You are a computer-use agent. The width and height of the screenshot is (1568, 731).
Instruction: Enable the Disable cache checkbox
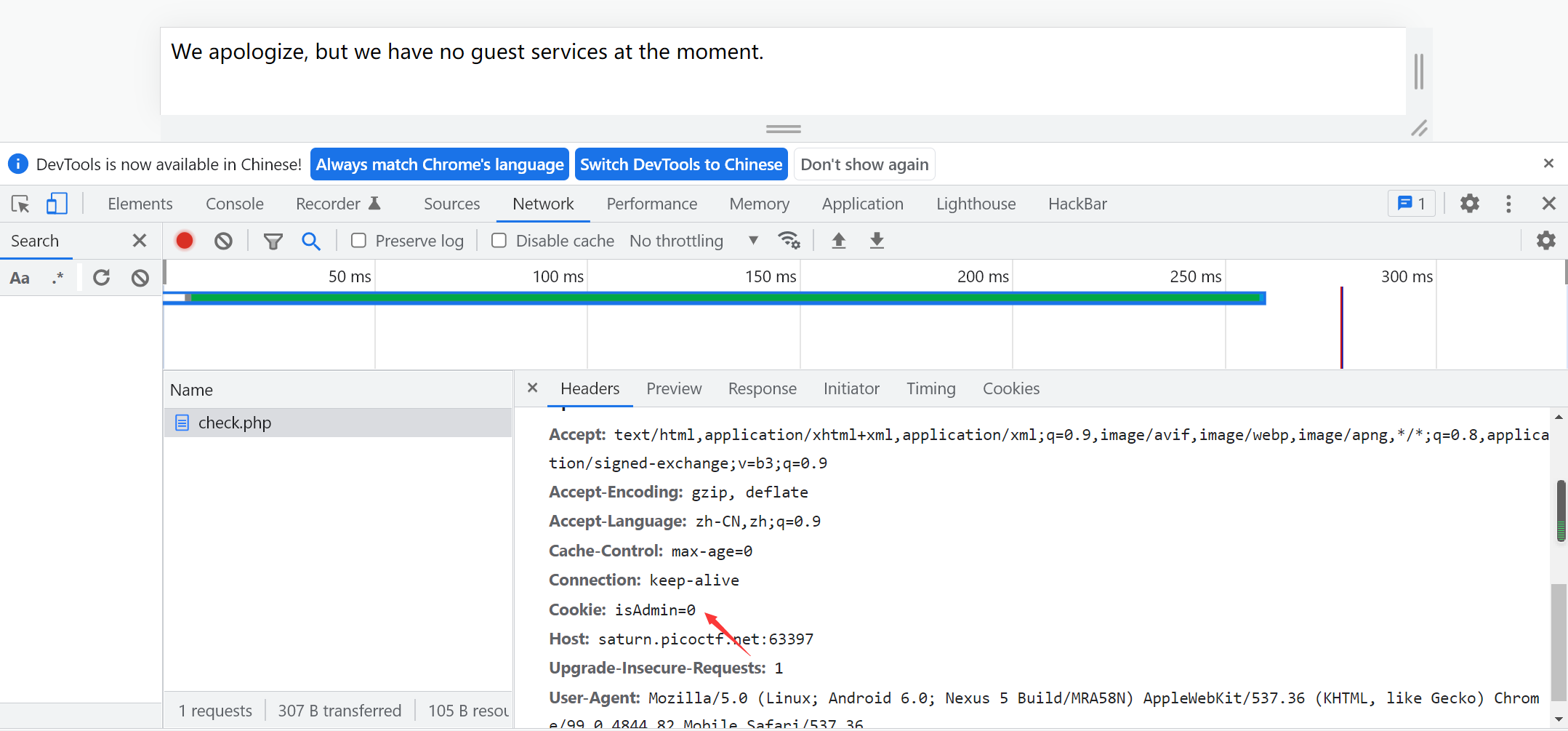(x=499, y=240)
